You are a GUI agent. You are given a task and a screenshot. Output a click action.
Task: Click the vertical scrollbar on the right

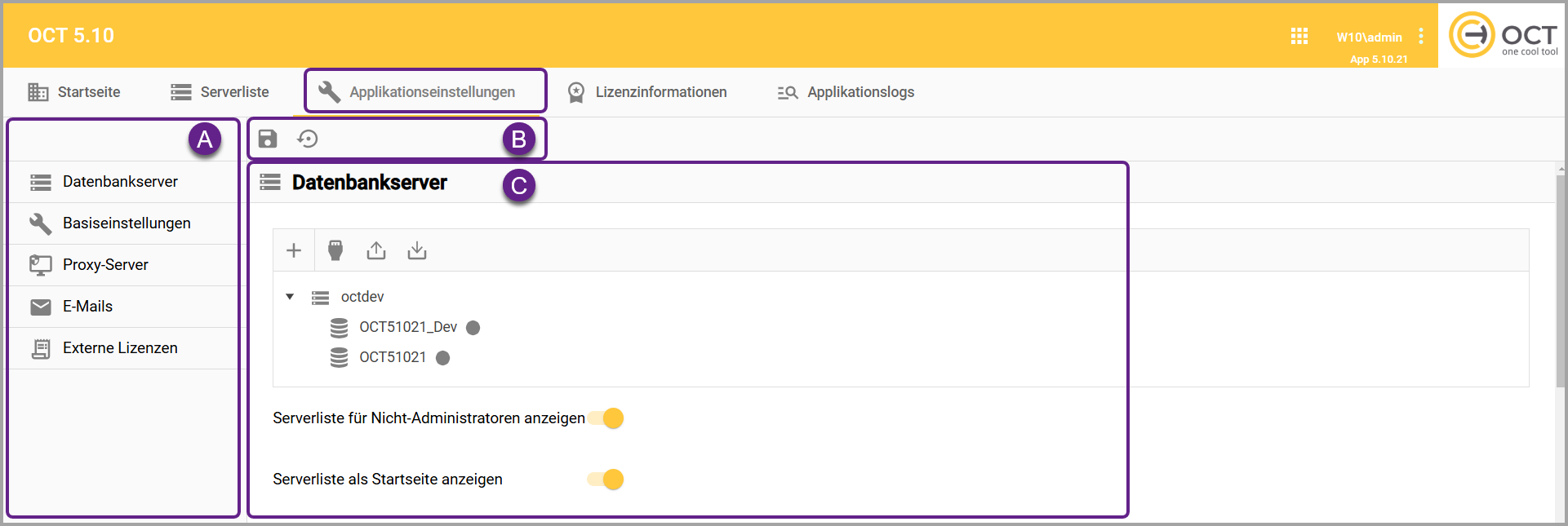1561,326
